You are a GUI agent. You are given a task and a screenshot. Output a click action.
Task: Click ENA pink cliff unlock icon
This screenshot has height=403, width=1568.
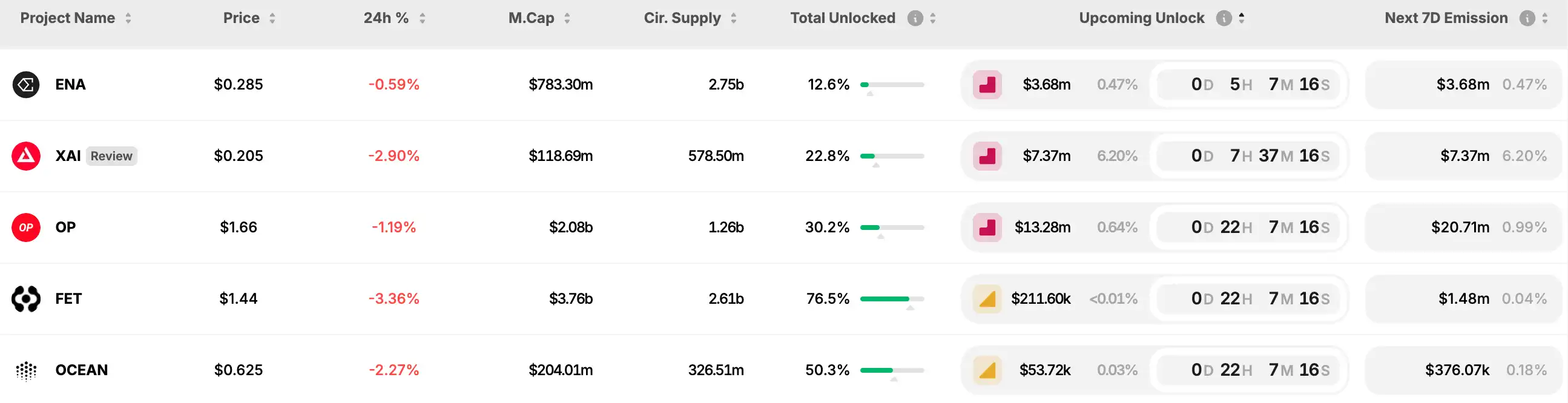tap(987, 85)
